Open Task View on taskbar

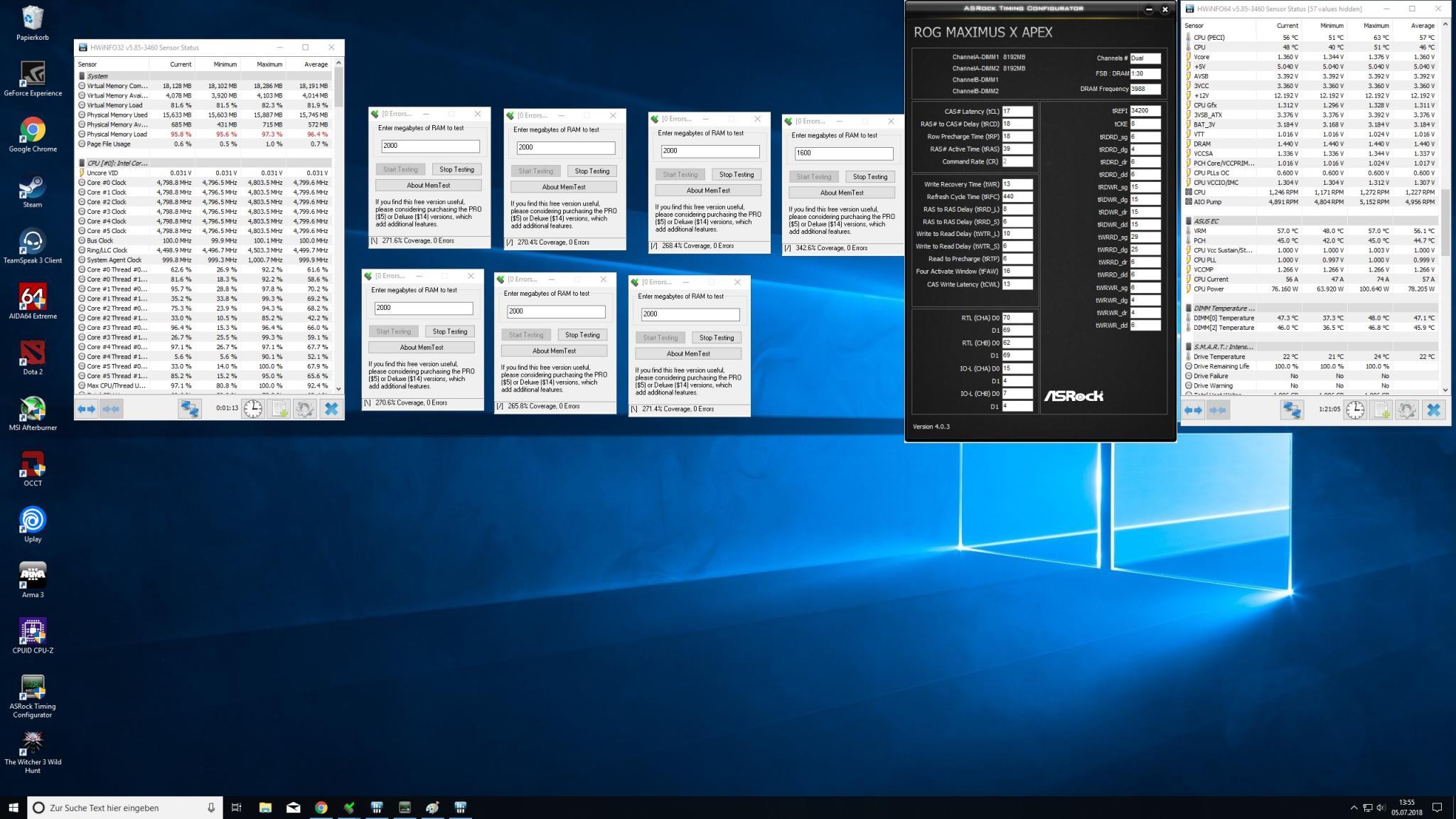(237, 808)
